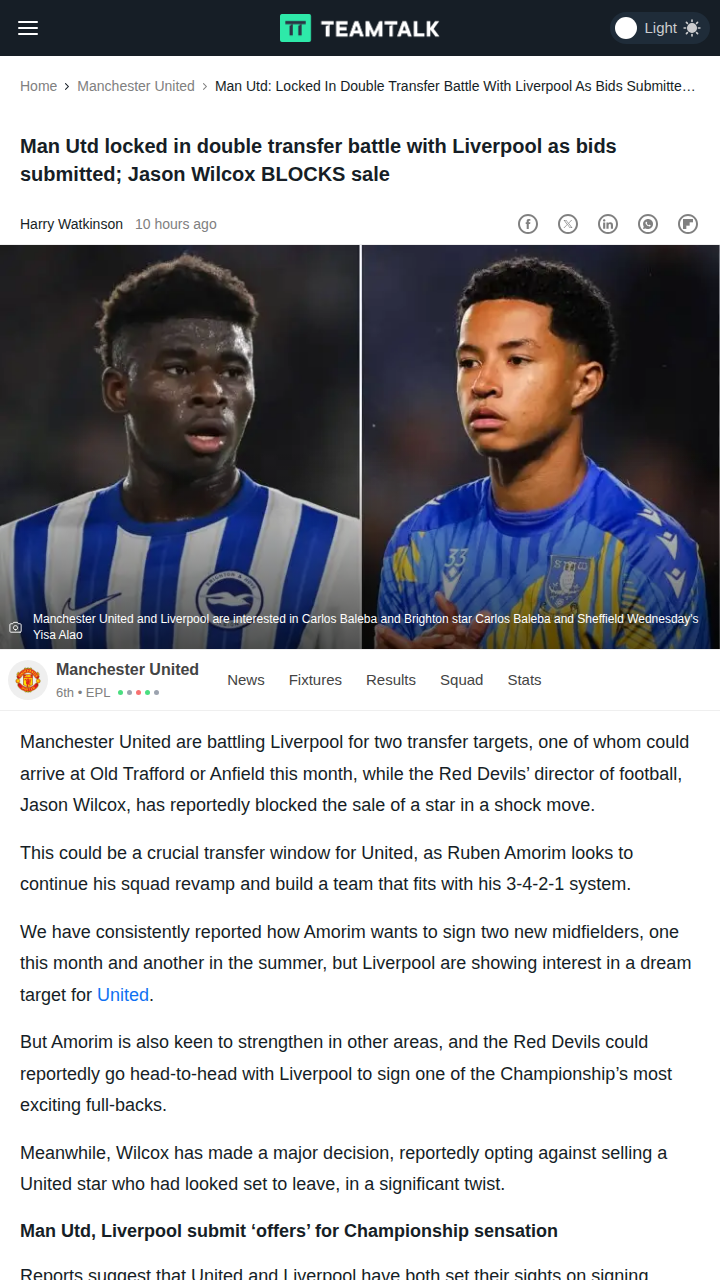The width and height of the screenshot is (720, 1280).
Task: Toggle the Light theme switch
Action: [659, 28]
